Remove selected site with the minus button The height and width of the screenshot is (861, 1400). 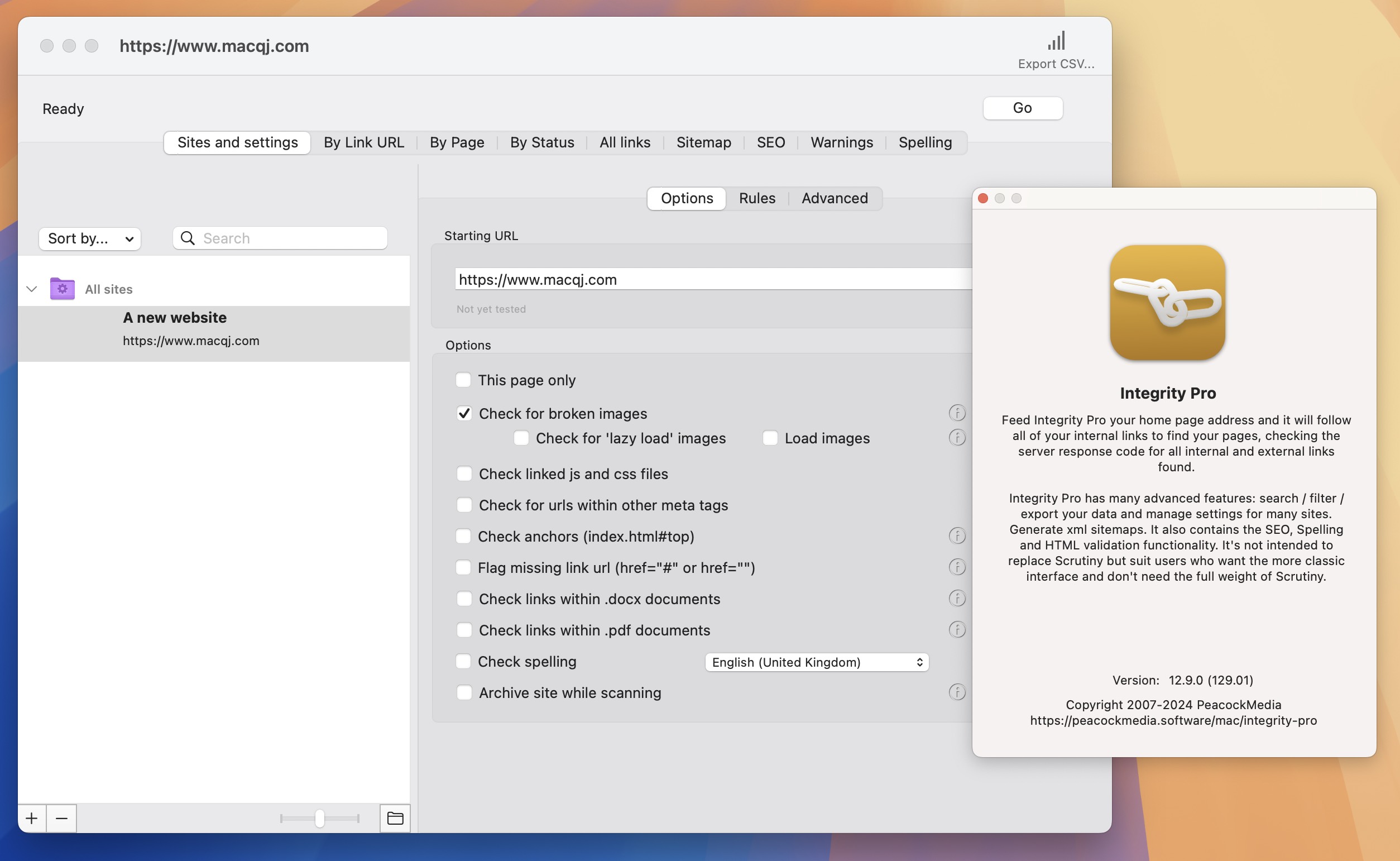[x=61, y=819]
